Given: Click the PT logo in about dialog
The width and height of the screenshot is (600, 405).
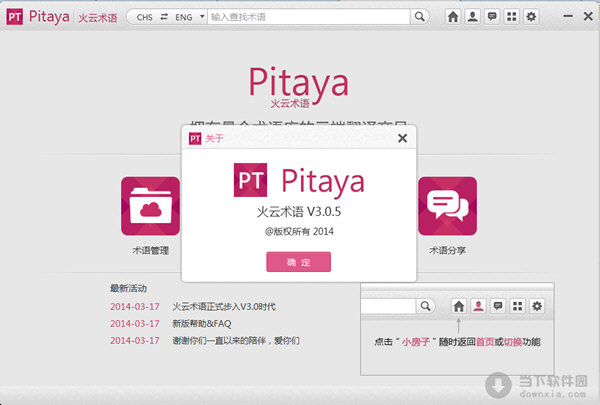Looking at the screenshot, I should pos(250,180).
